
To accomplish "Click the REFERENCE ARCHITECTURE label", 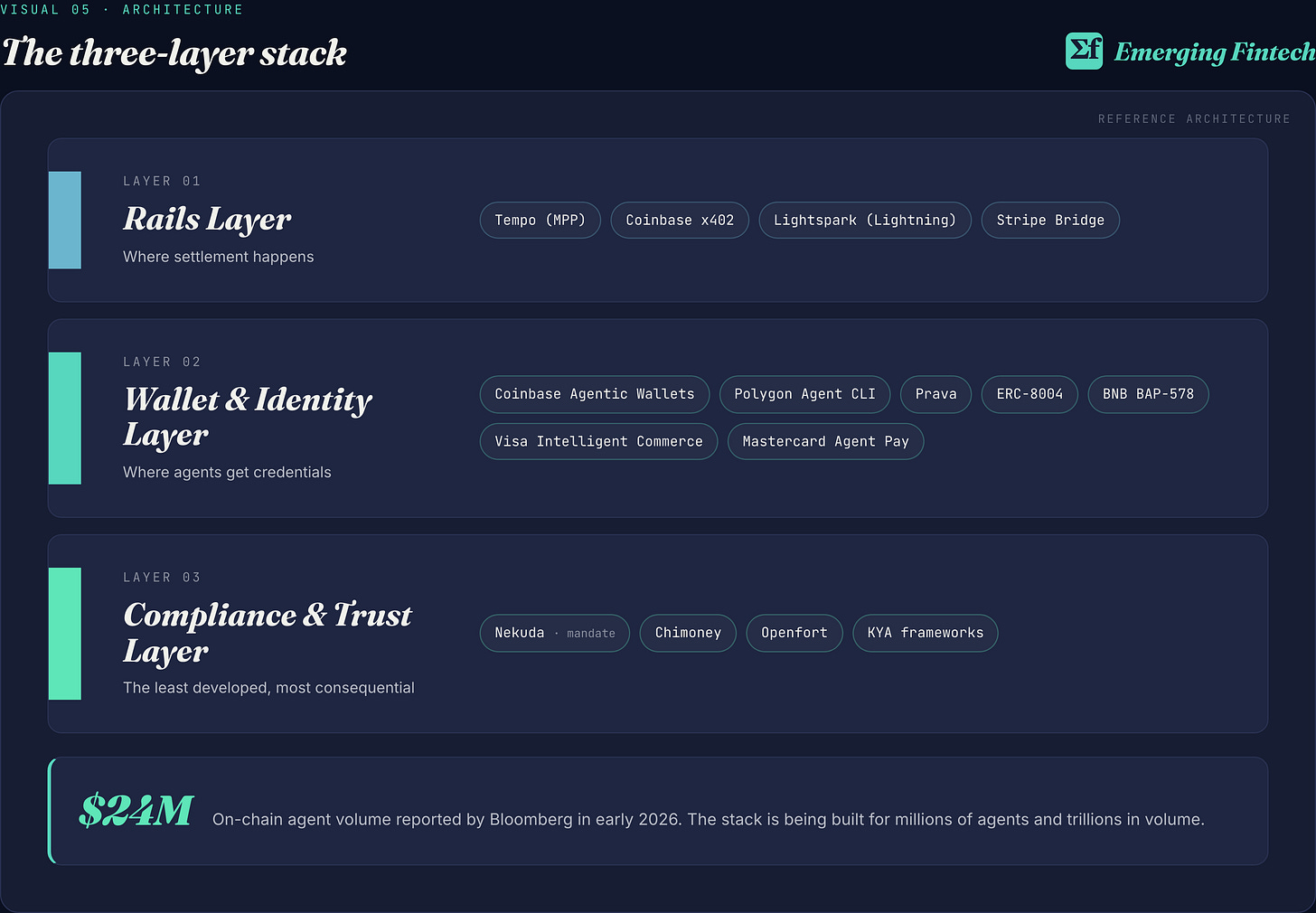I will tap(1194, 119).
